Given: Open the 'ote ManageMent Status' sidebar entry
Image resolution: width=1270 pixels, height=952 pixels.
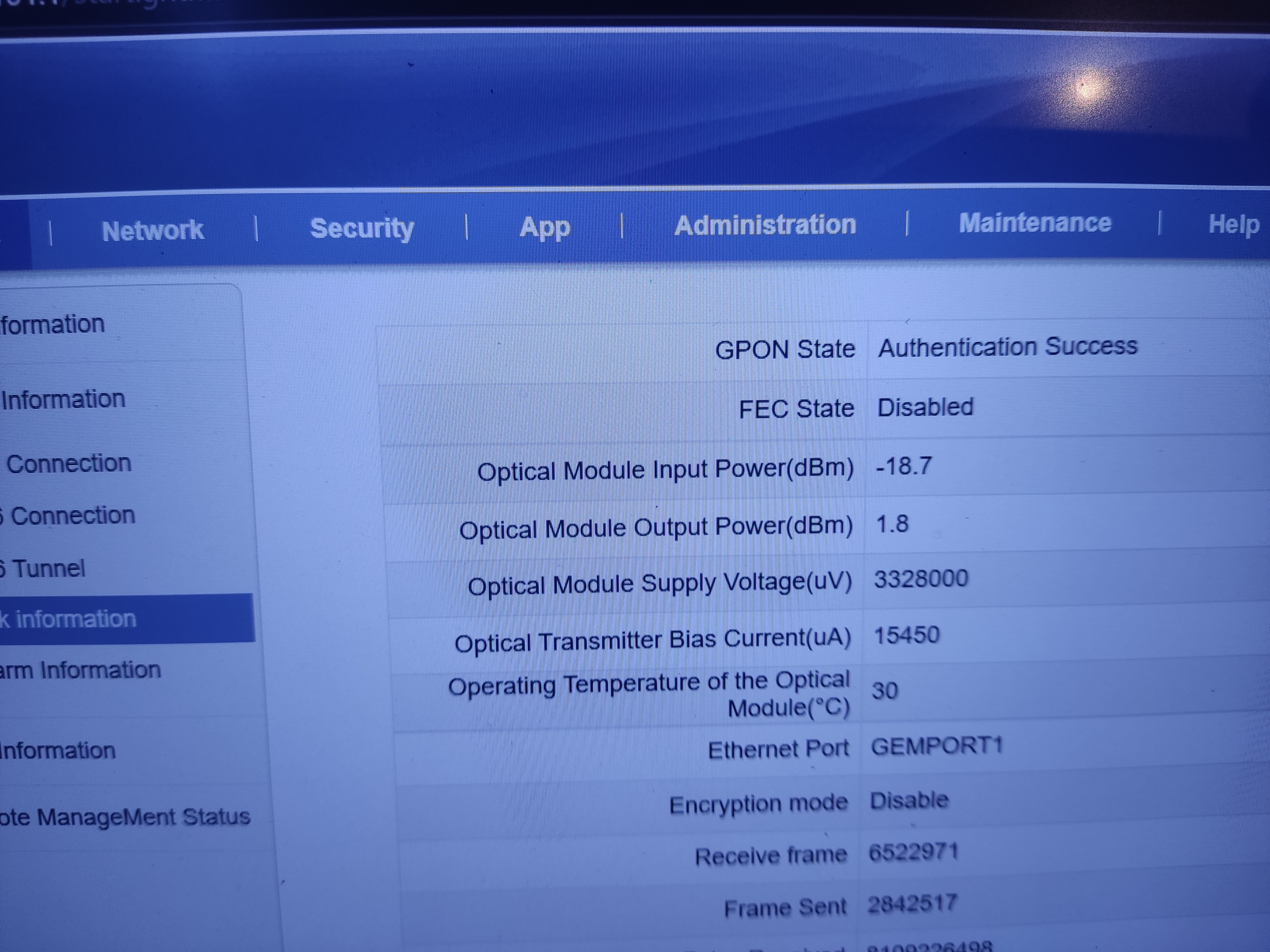Looking at the screenshot, I should pos(125,816).
